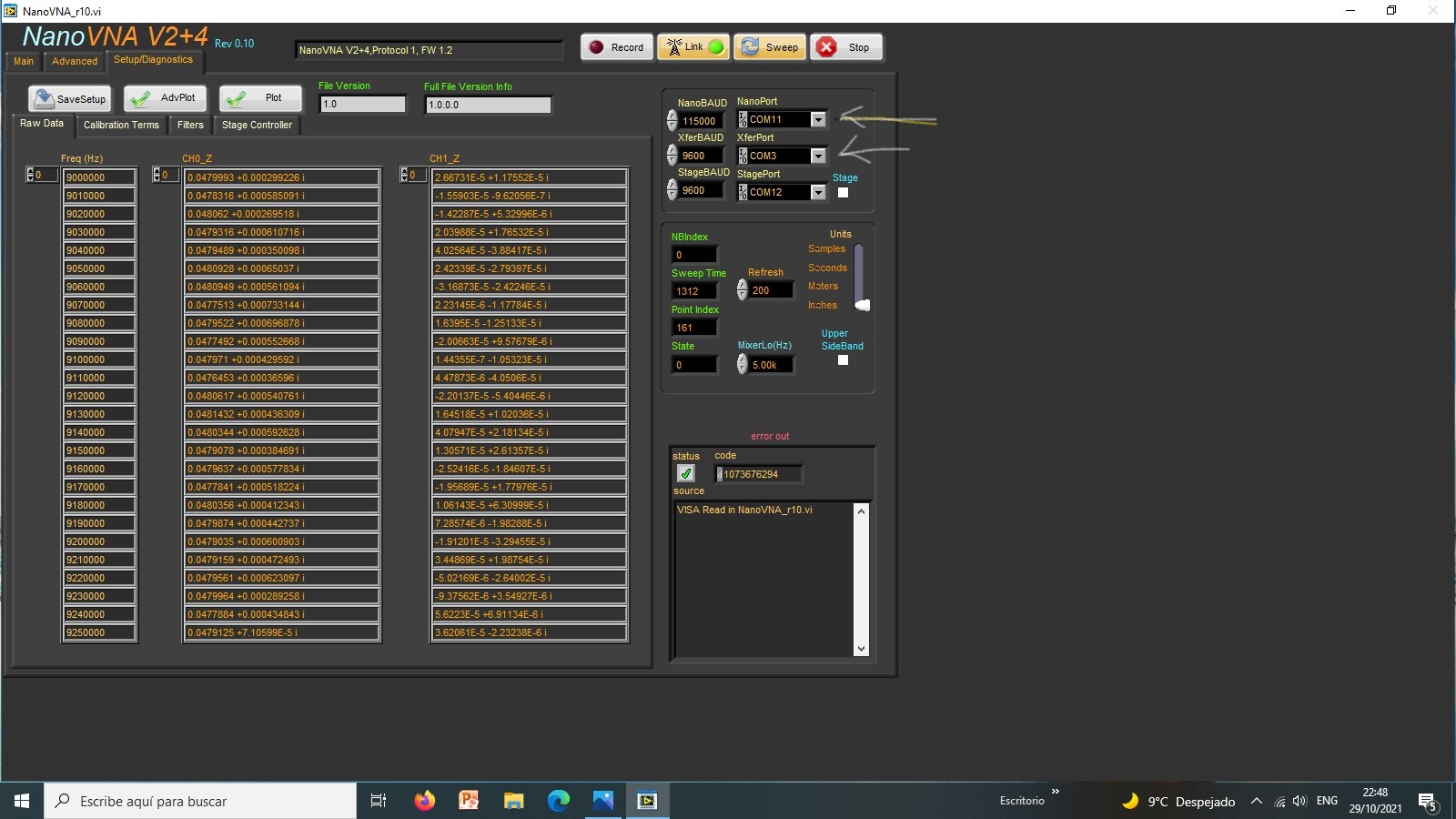Open the notification center icon
This screenshot has height=819, width=1456.
(x=1427, y=802)
